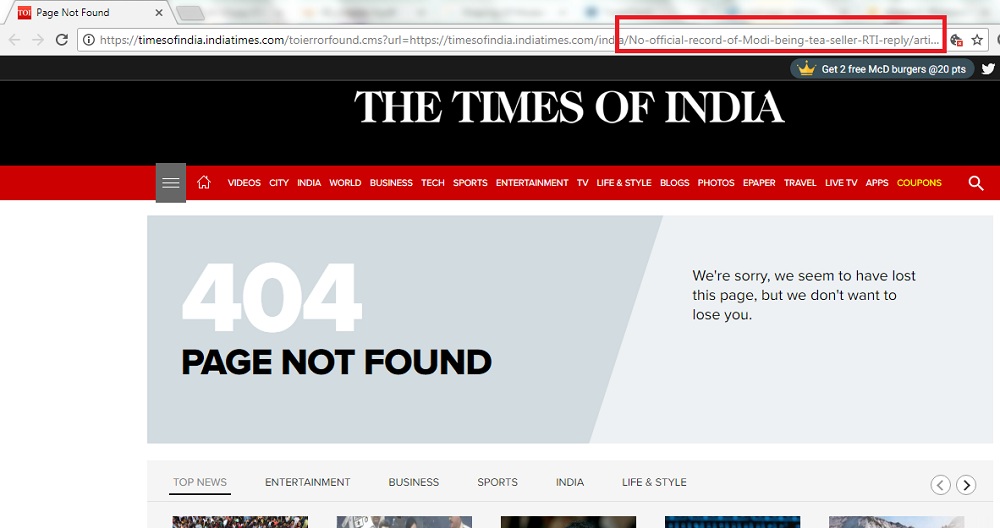Open the fifth news thumbnail
This screenshot has height=528, width=1000.
click(897, 522)
